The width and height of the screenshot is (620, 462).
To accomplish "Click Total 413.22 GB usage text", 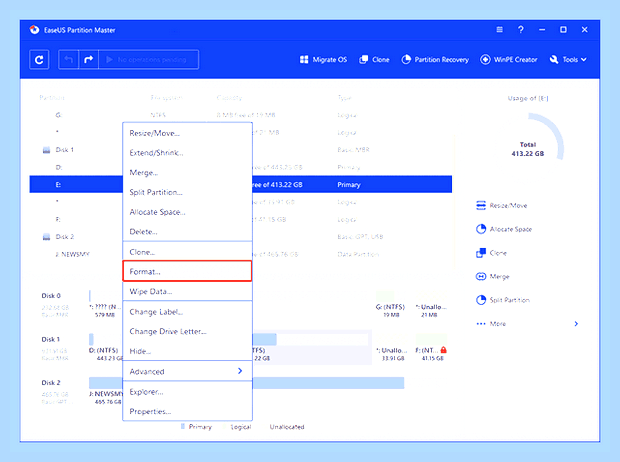I will coord(528,149).
